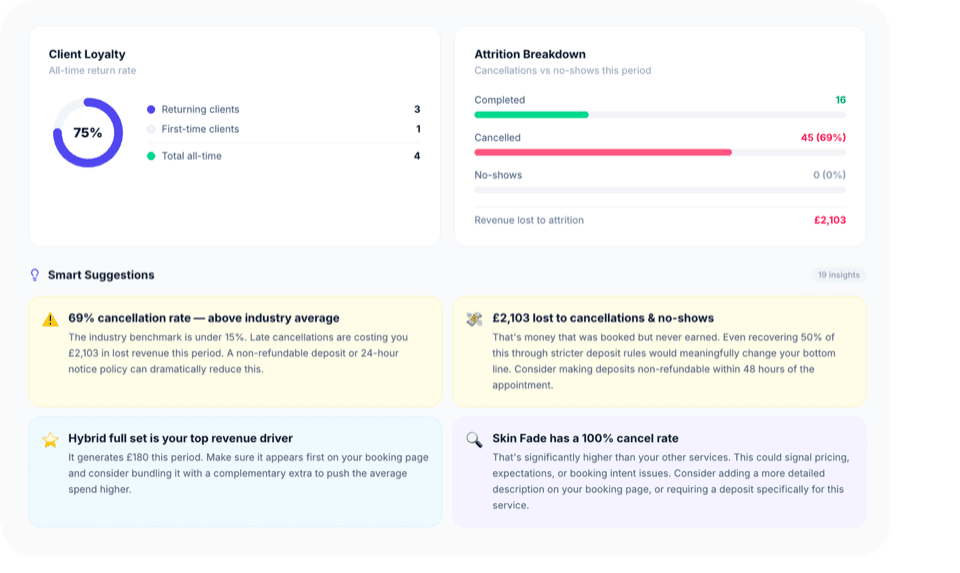
Task: Click the Hybrid full set £180 description
Action: pyautogui.click(x=249, y=473)
